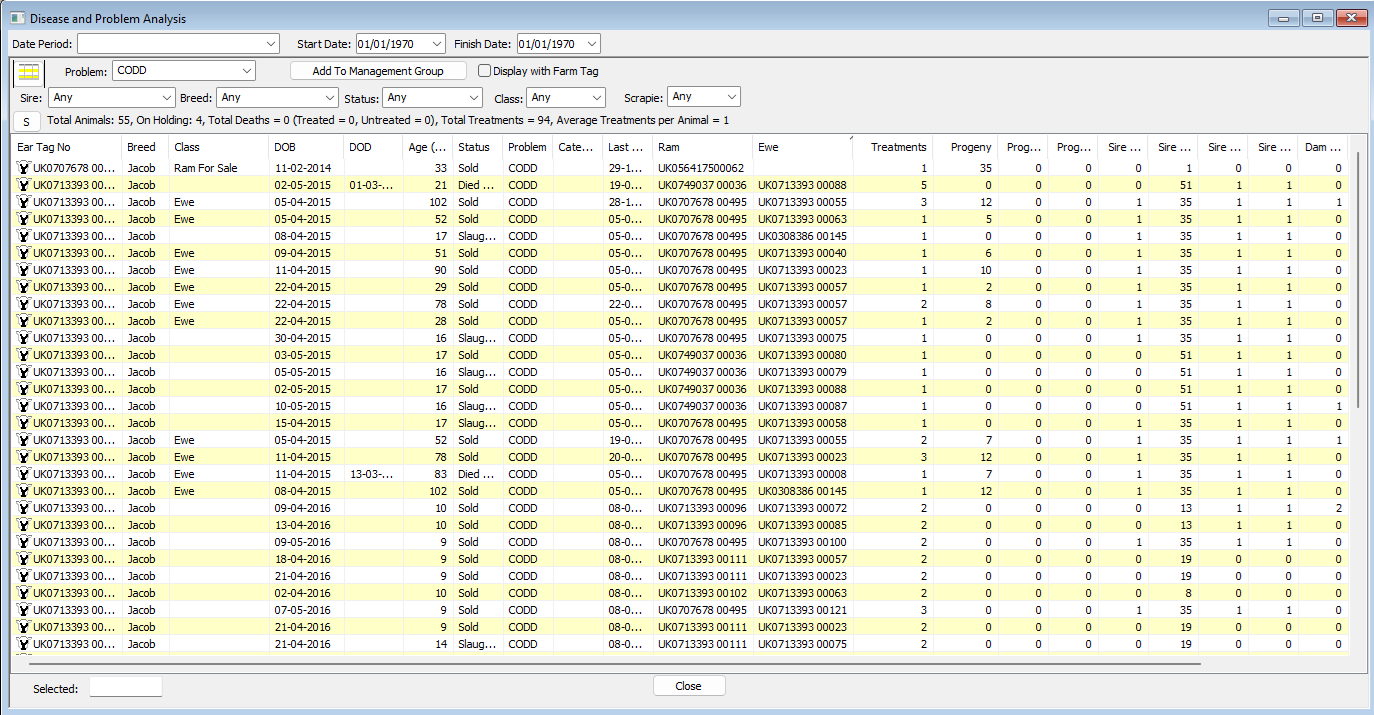Click ram cell UK056417500062
Screen dimensions: 1374x715
coord(701,168)
